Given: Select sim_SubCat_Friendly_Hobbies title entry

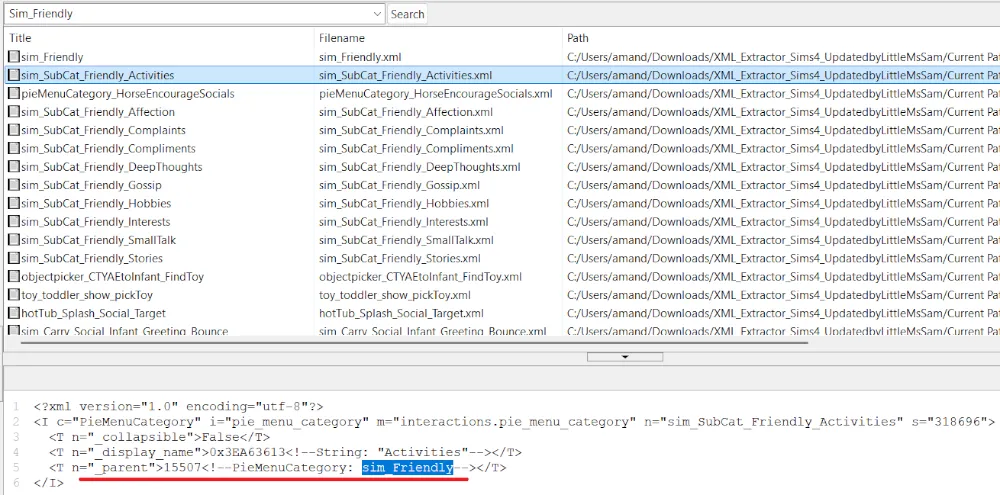Looking at the screenshot, I should (96, 203).
